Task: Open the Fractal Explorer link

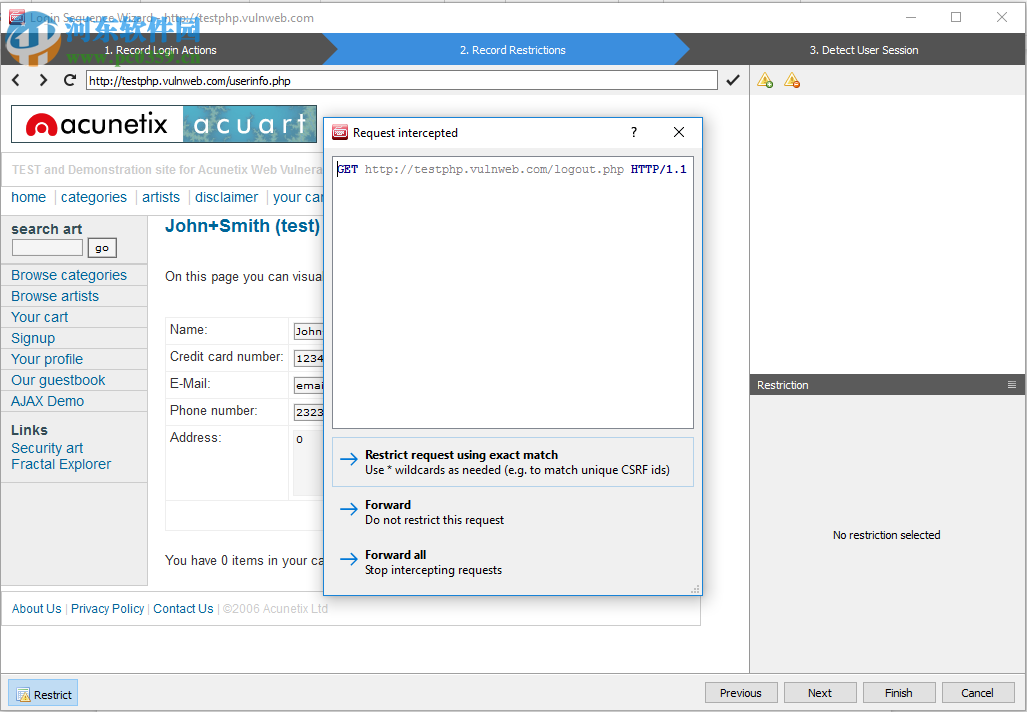Action: [61, 464]
